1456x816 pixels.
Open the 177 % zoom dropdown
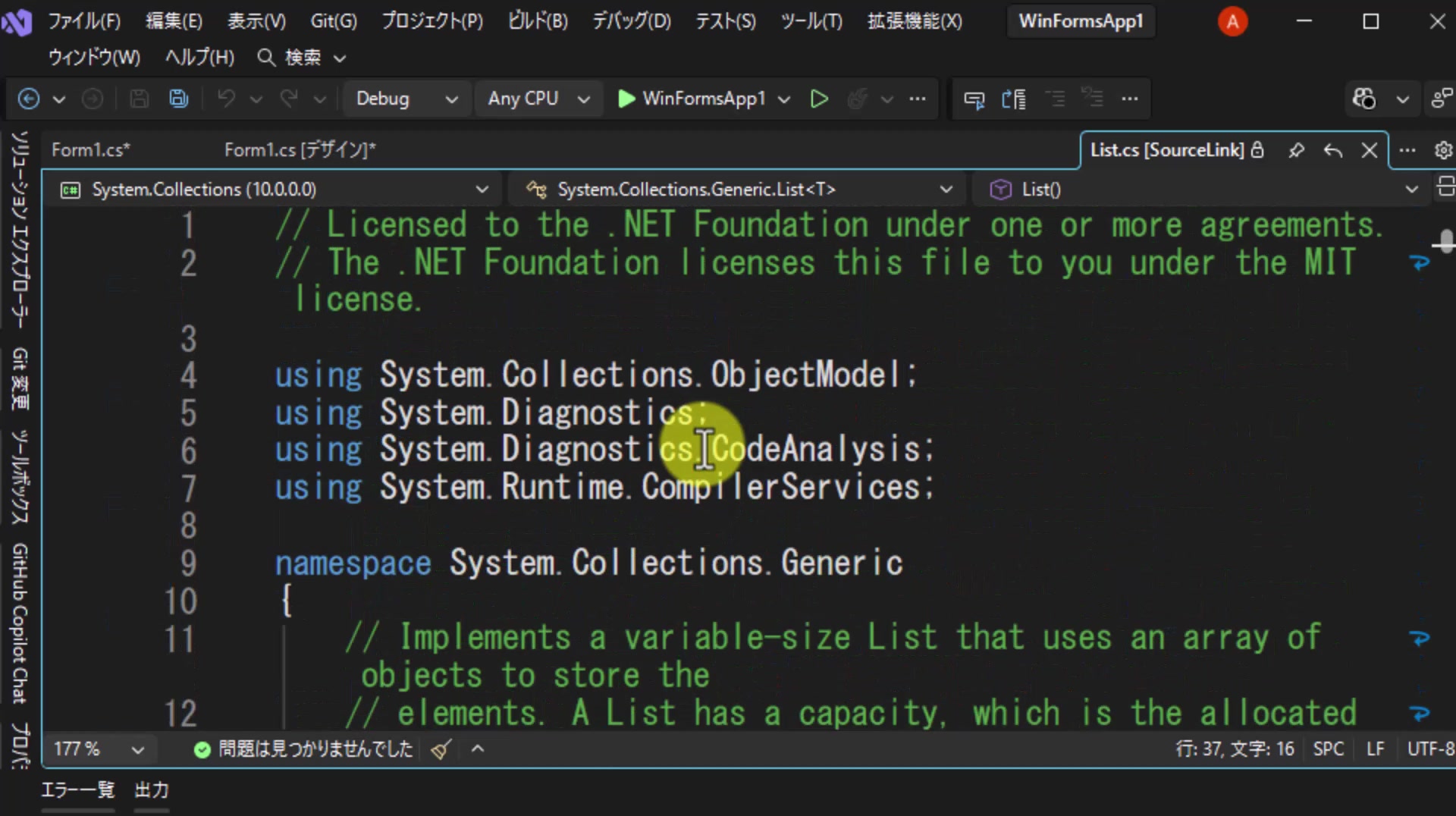[99, 749]
